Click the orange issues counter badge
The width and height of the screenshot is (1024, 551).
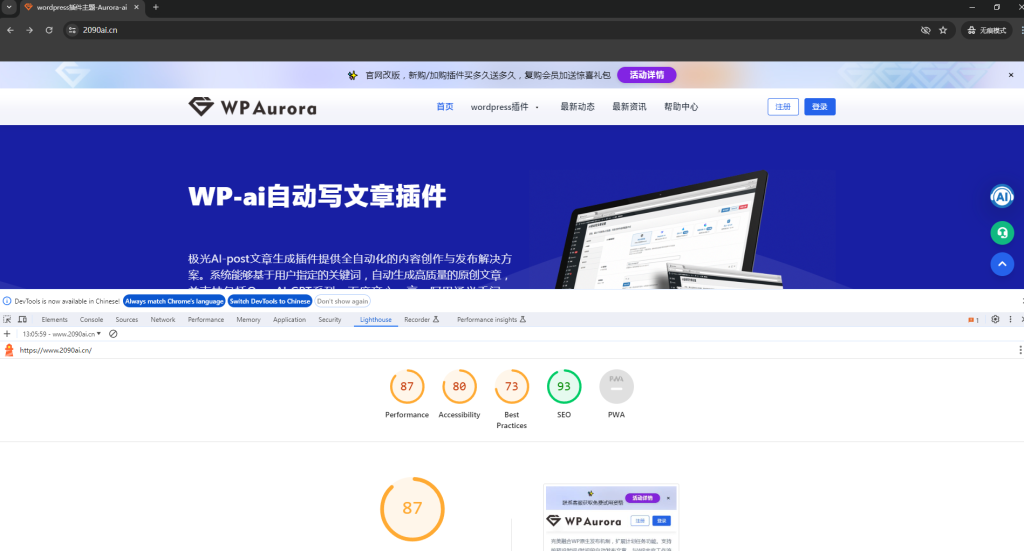pyautogui.click(x=973, y=320)
